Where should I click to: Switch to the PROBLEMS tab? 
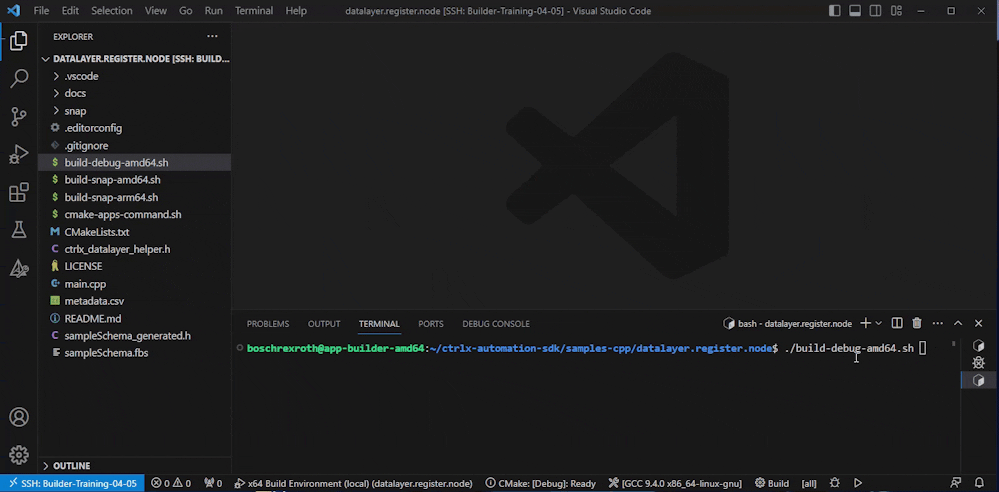[x=268, y=324]
